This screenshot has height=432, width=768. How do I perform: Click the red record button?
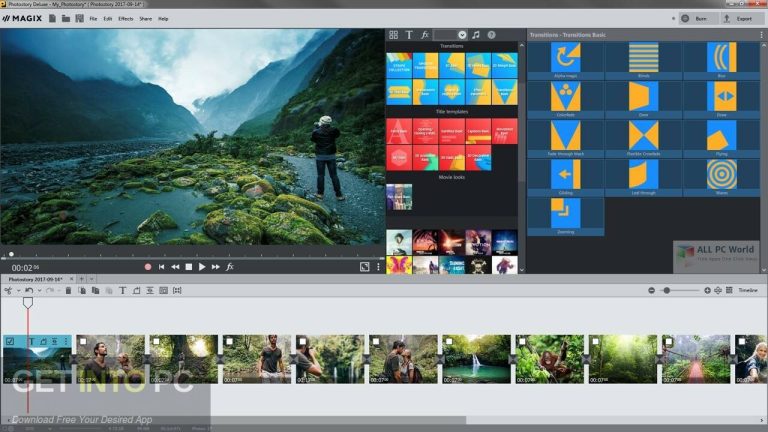(148, 267)
